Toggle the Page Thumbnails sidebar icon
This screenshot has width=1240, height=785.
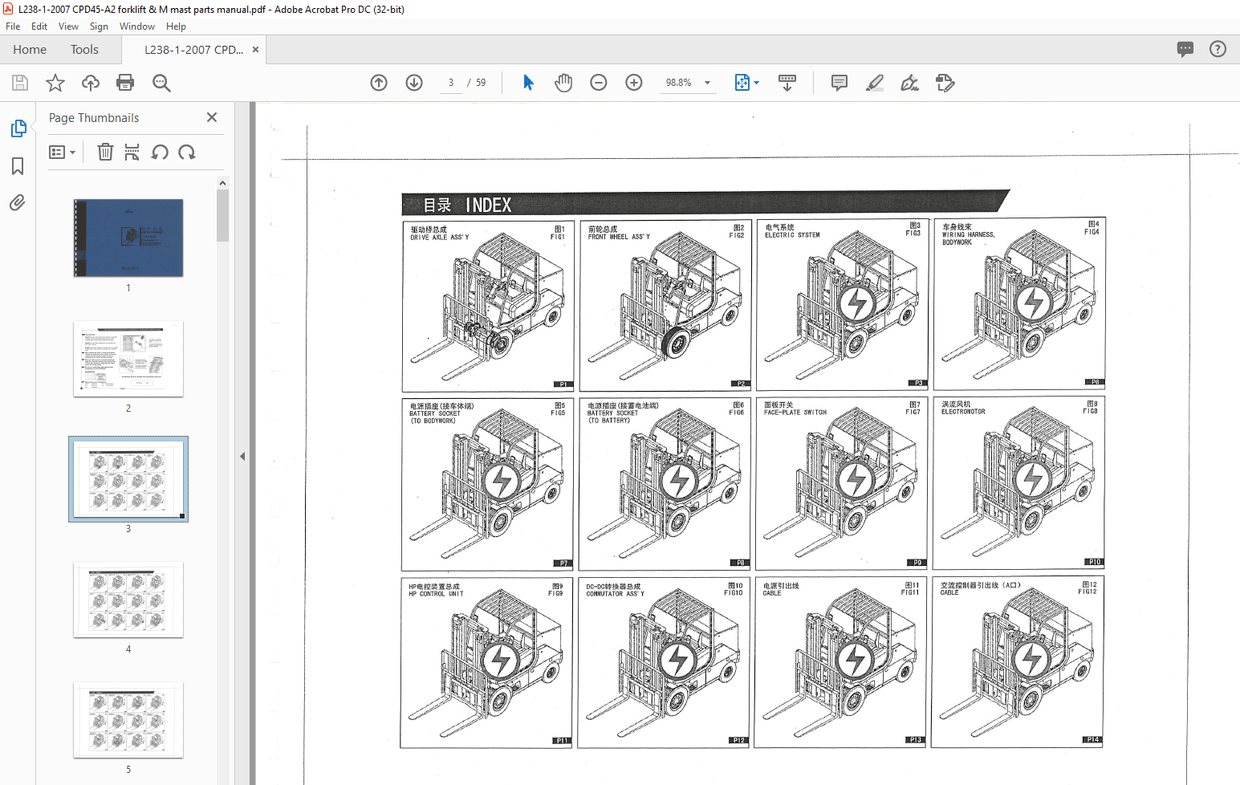point(18,128)
